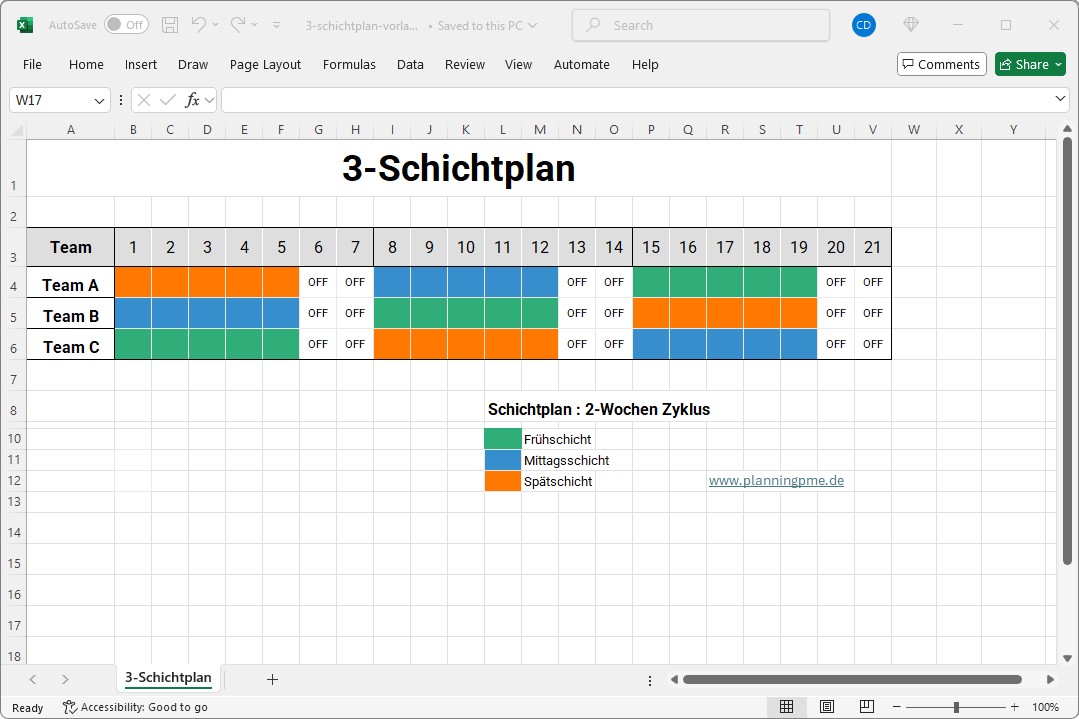This screenshot has width=1079, height=719.
Task: Click the Save icon in Quick Access Toolbar
Action: pos(168,25)
